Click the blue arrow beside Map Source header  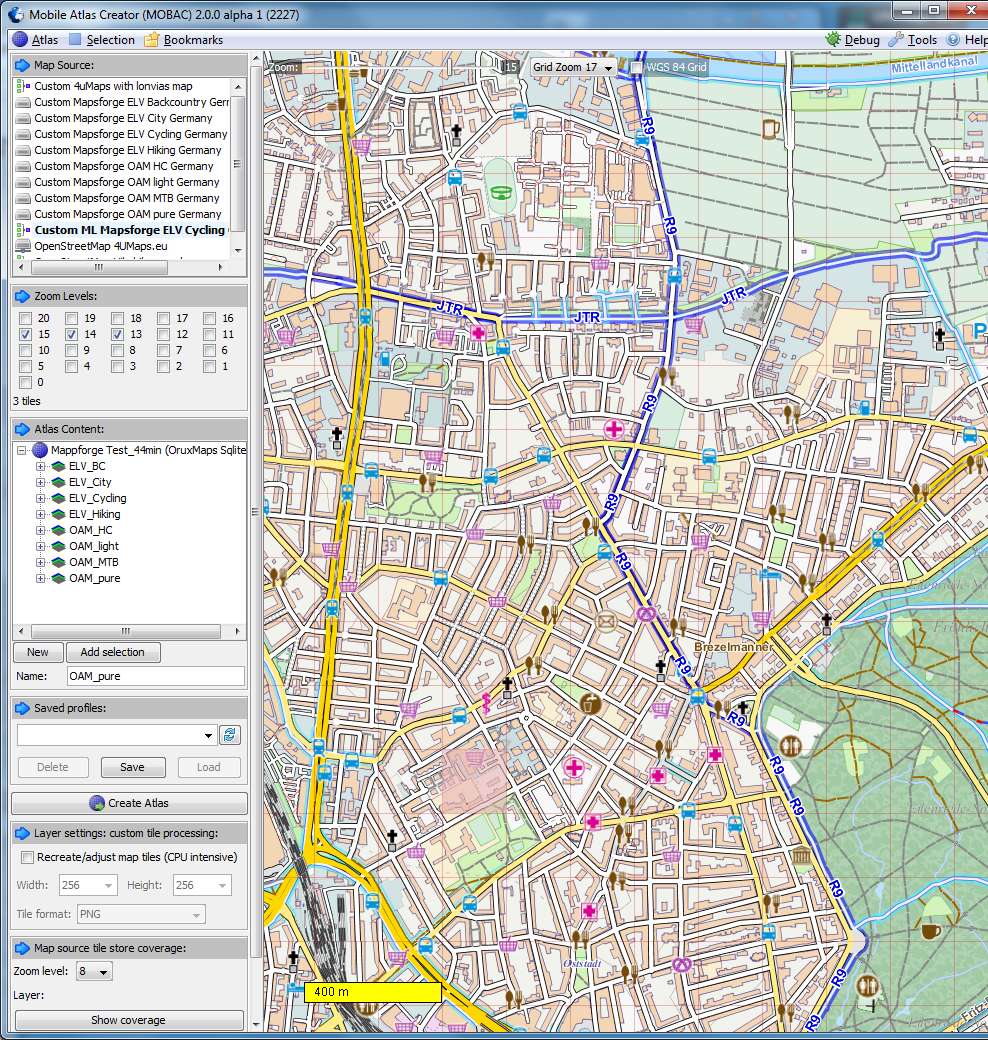tap(22, 65)
